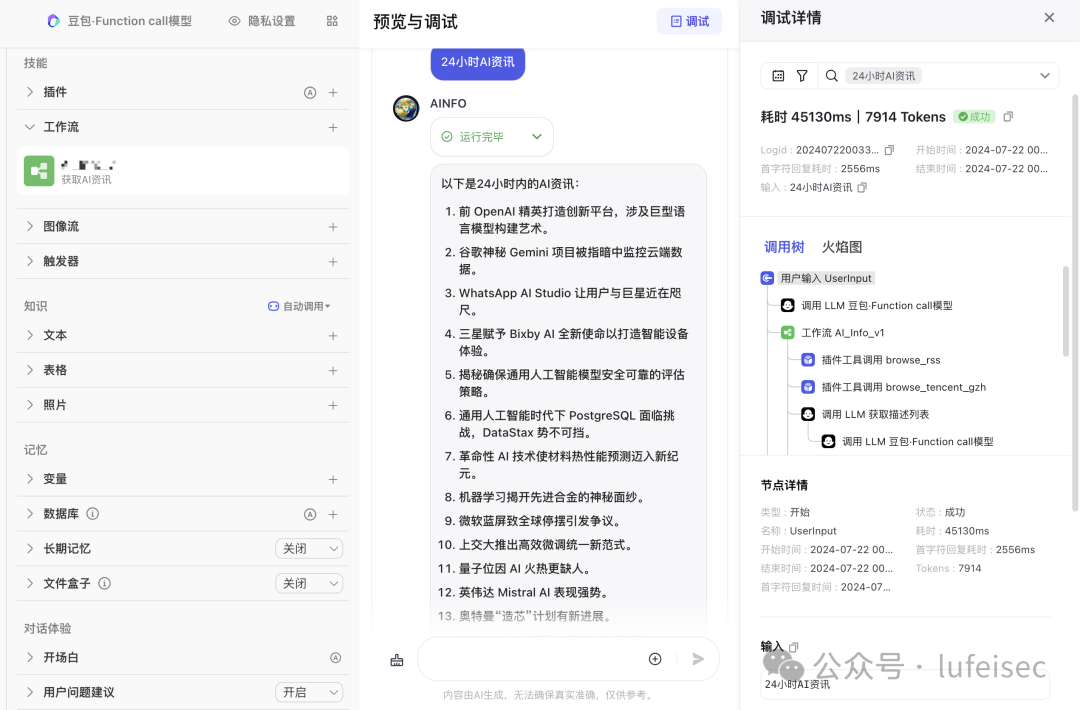Select the 工作流 AI_Info_v1 node

[x=833, y=333]
